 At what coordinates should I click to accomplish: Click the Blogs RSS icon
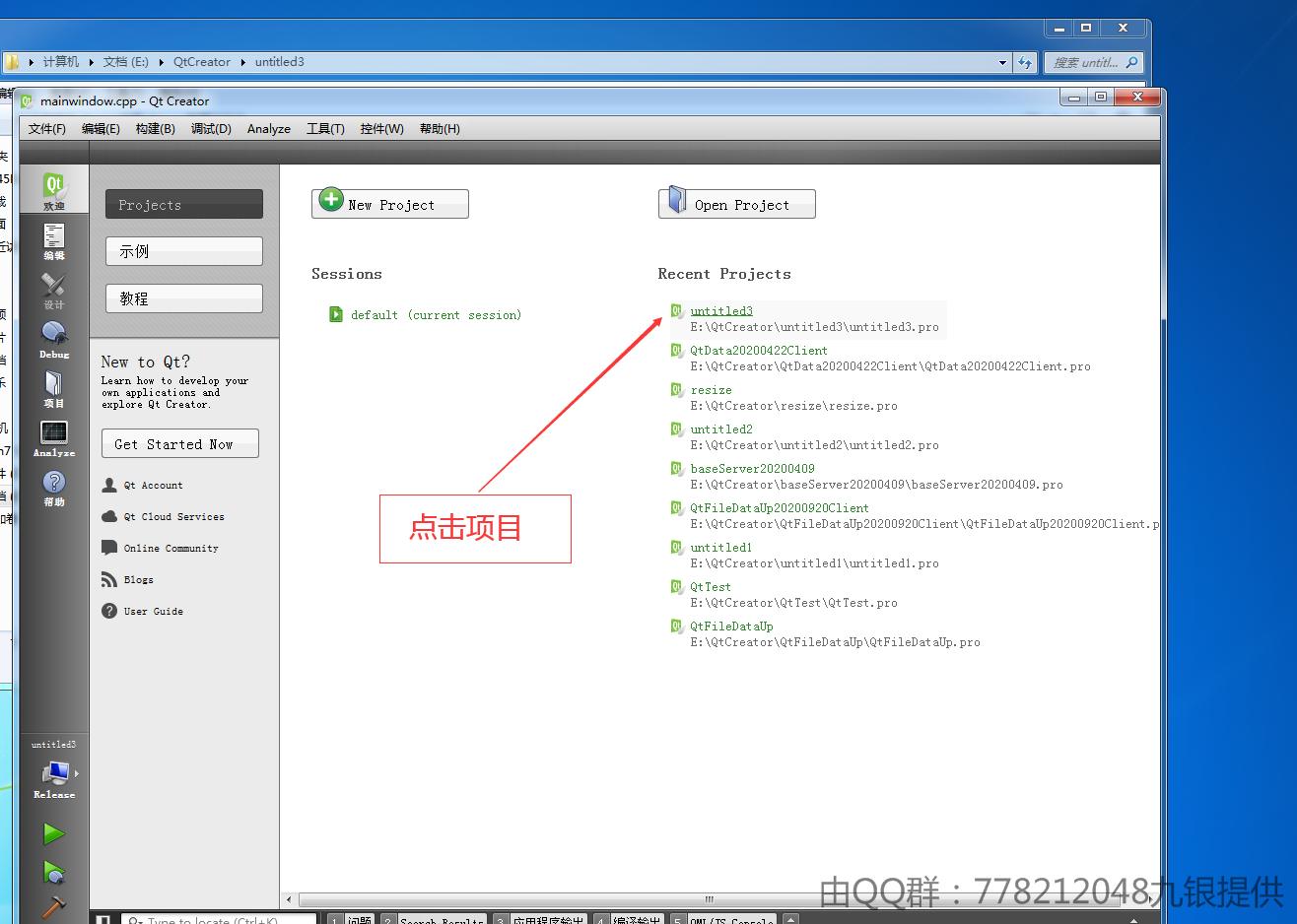(x=109, y=579)
